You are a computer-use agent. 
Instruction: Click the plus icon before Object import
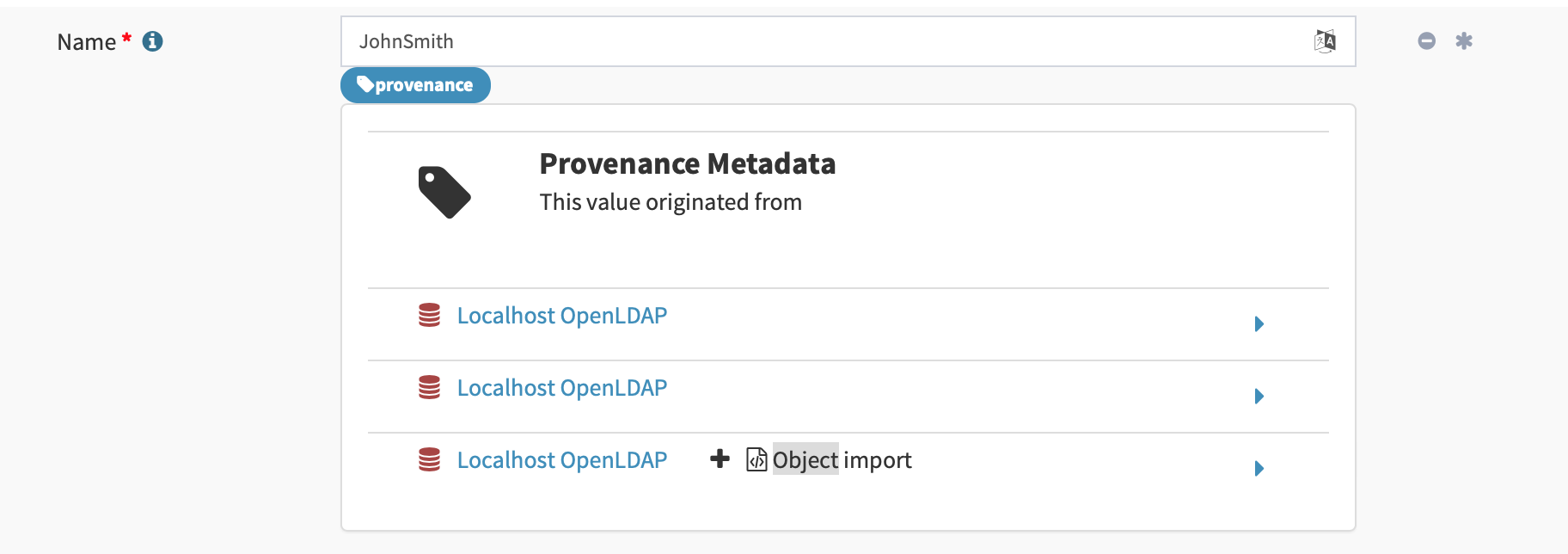click(720, 459)
